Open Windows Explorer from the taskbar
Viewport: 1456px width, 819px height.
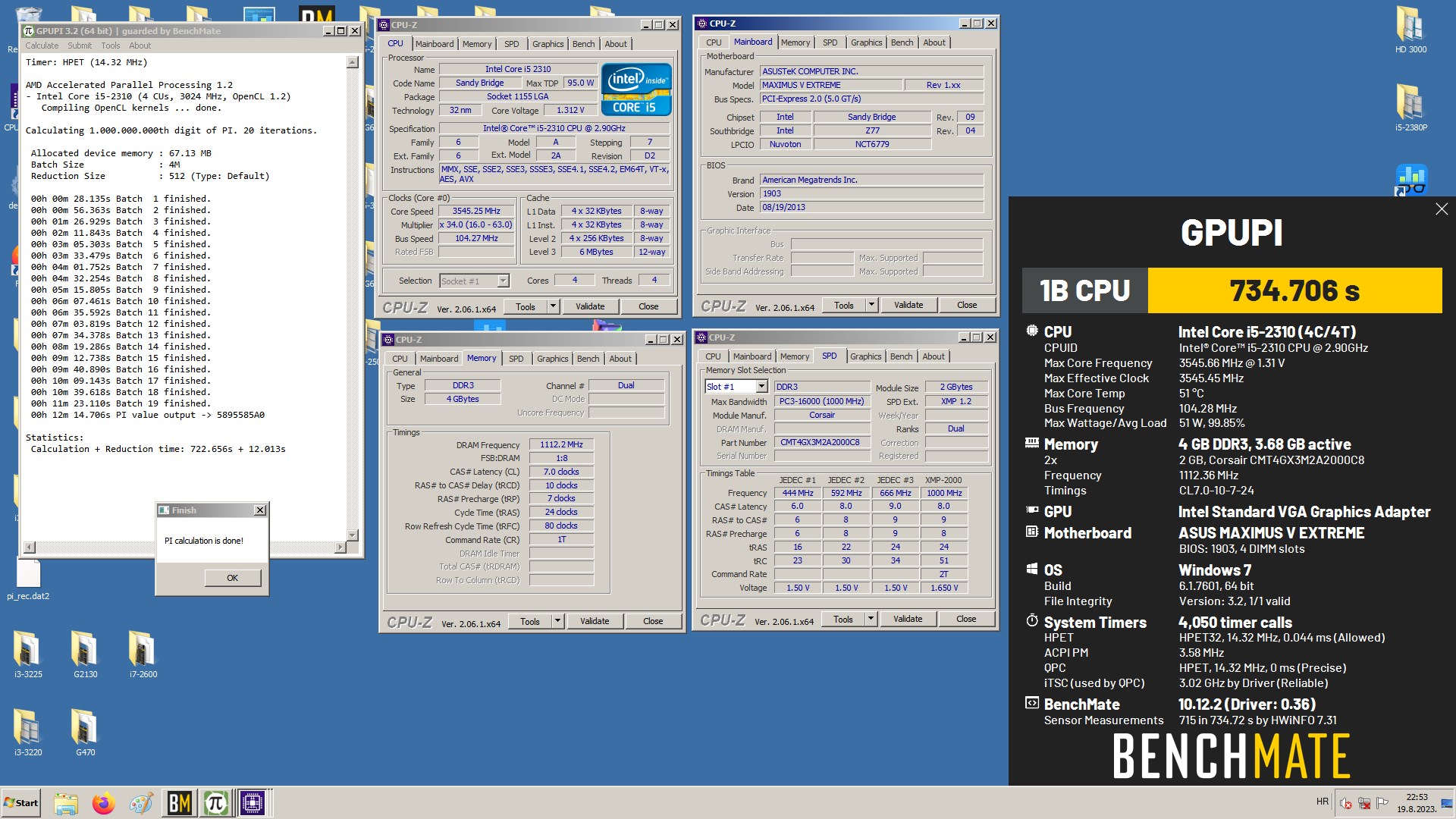(66, 803)
